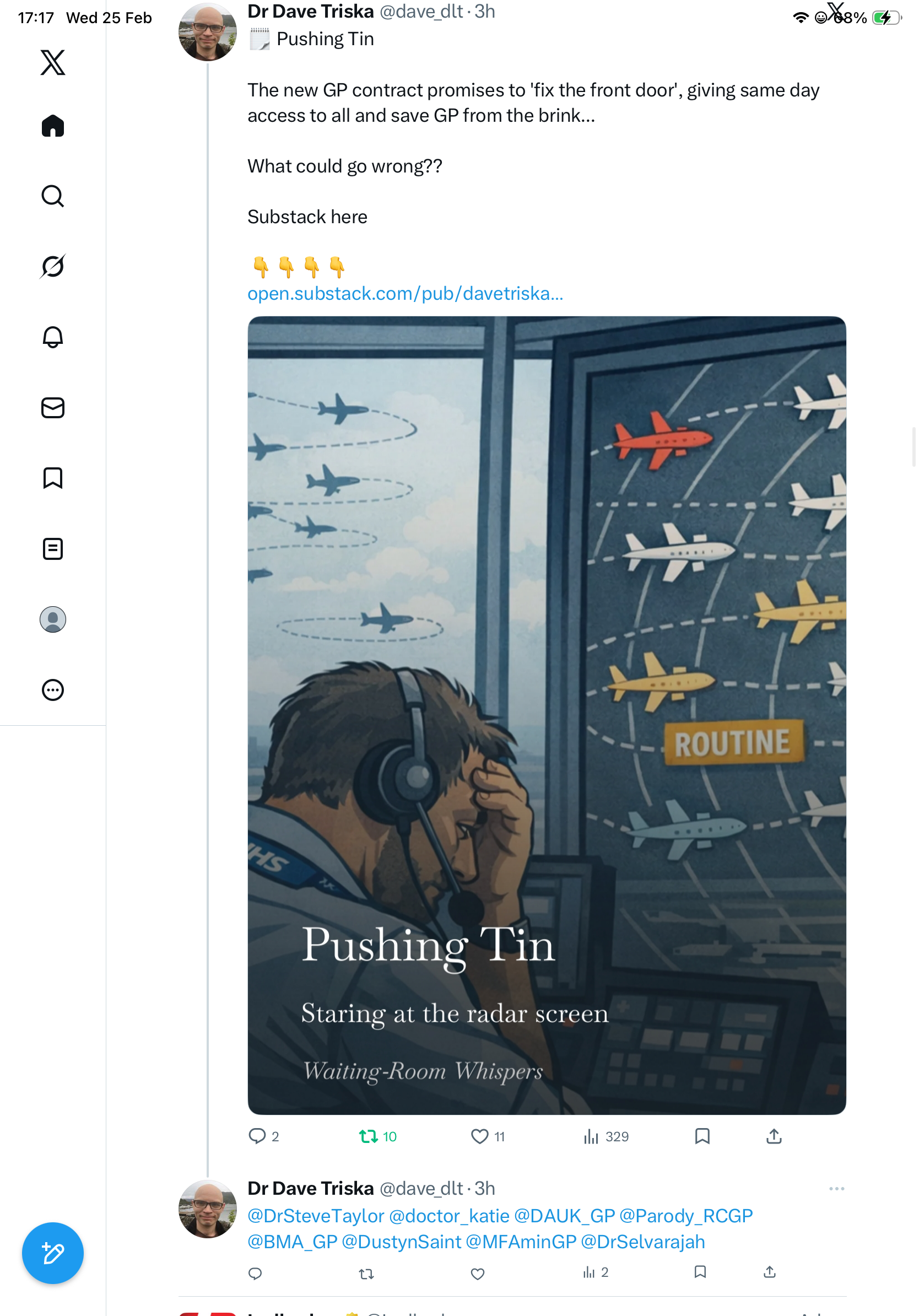Open Bookmarks in the sidebar
Screen dimensions: 919x1316
coord(53,478)
